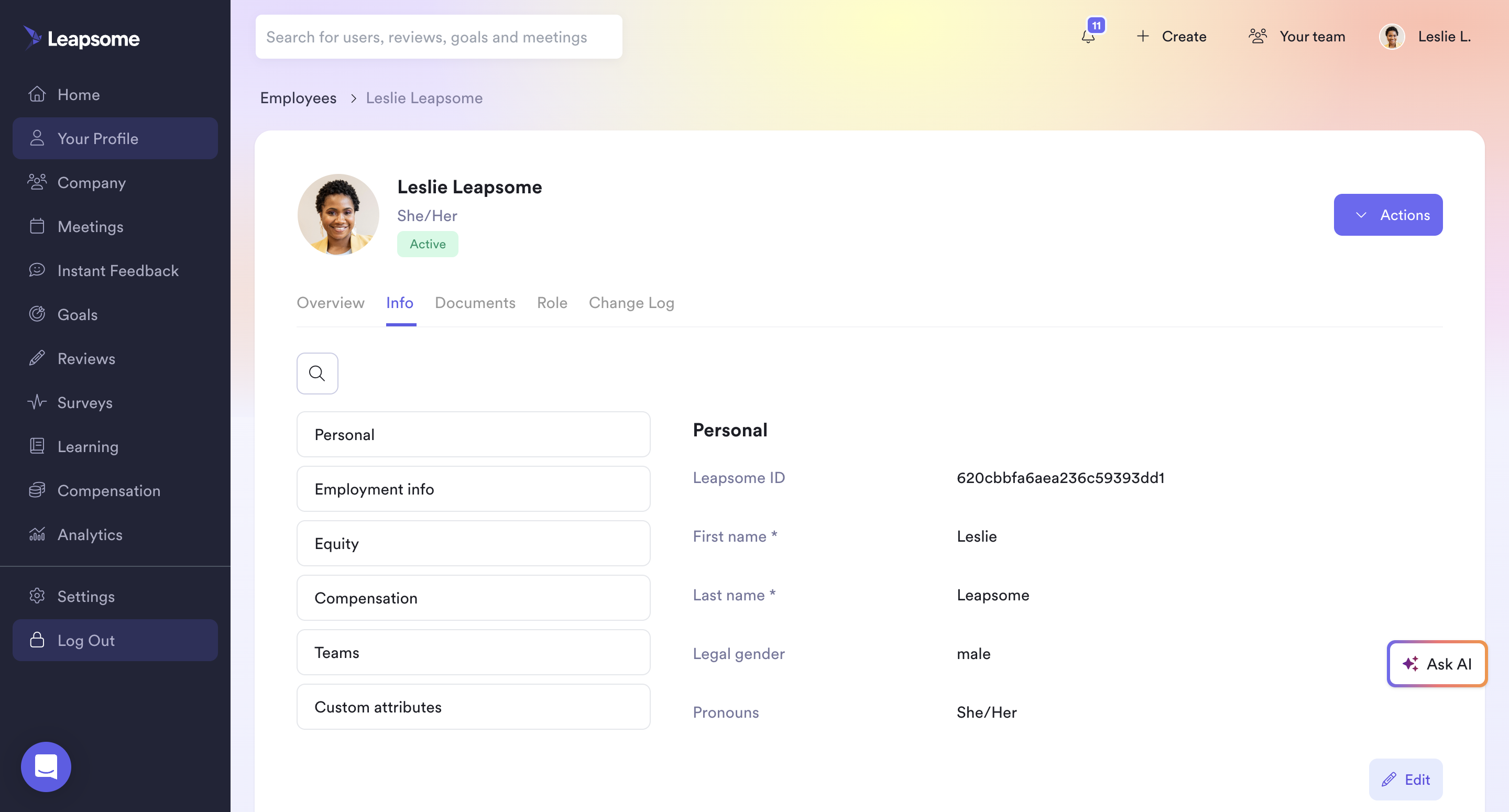Screen dimensions: 1509x812
Task: Open the Employment info section
Action: 473,489
